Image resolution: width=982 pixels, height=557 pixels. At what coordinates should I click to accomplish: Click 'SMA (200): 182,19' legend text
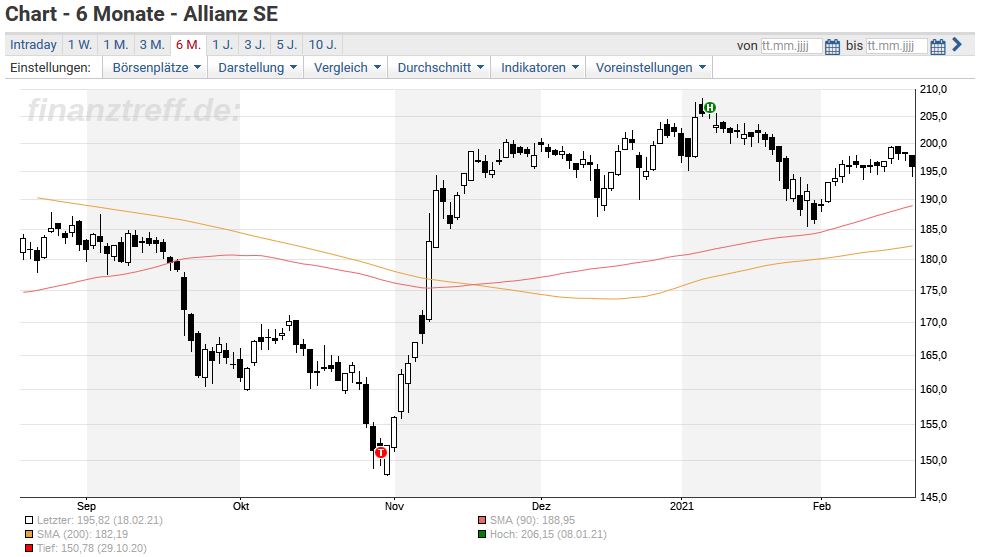click(82, 534)
